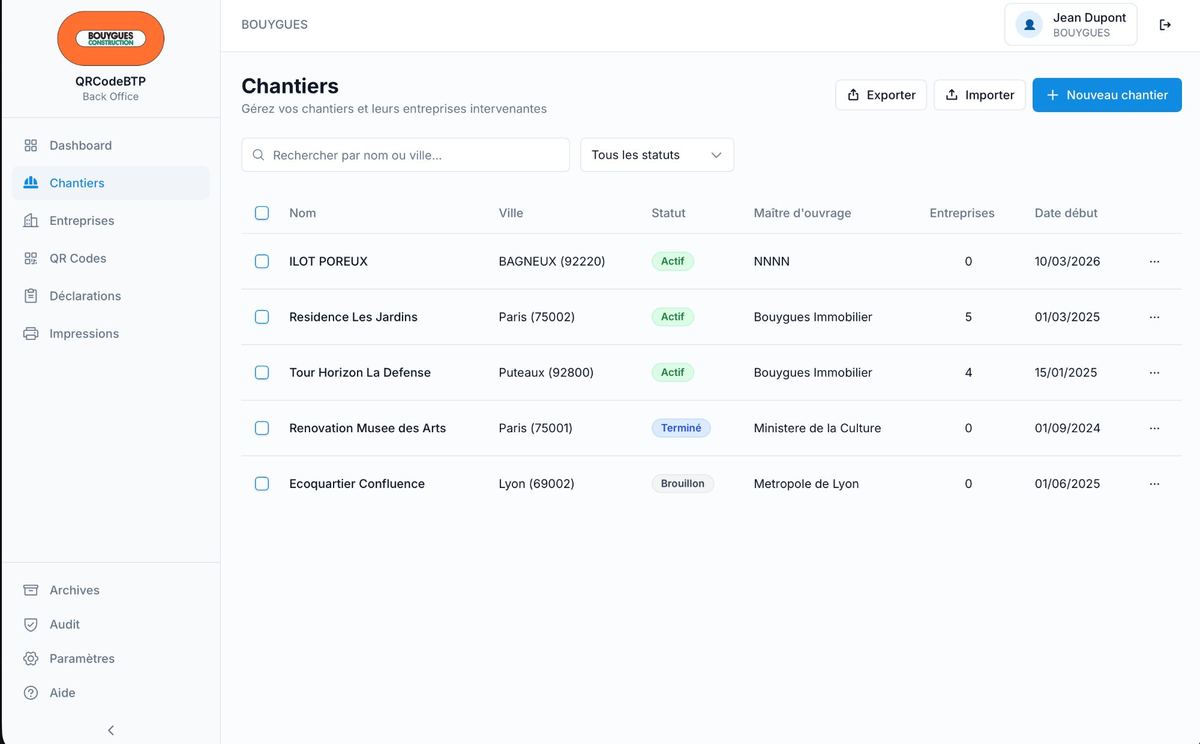Select the Impressions printer icon
Screen dimensions: 1200x744
click(x=30, y=333)
